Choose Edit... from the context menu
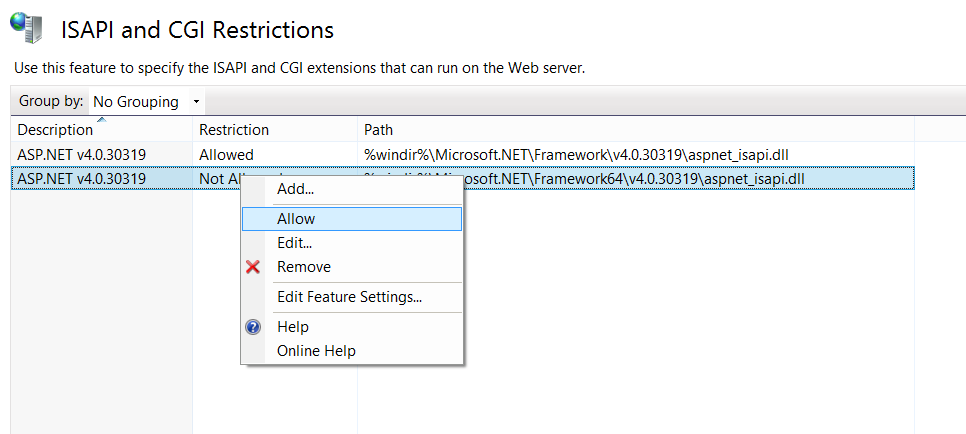The image size is (966, 434). 295,243
